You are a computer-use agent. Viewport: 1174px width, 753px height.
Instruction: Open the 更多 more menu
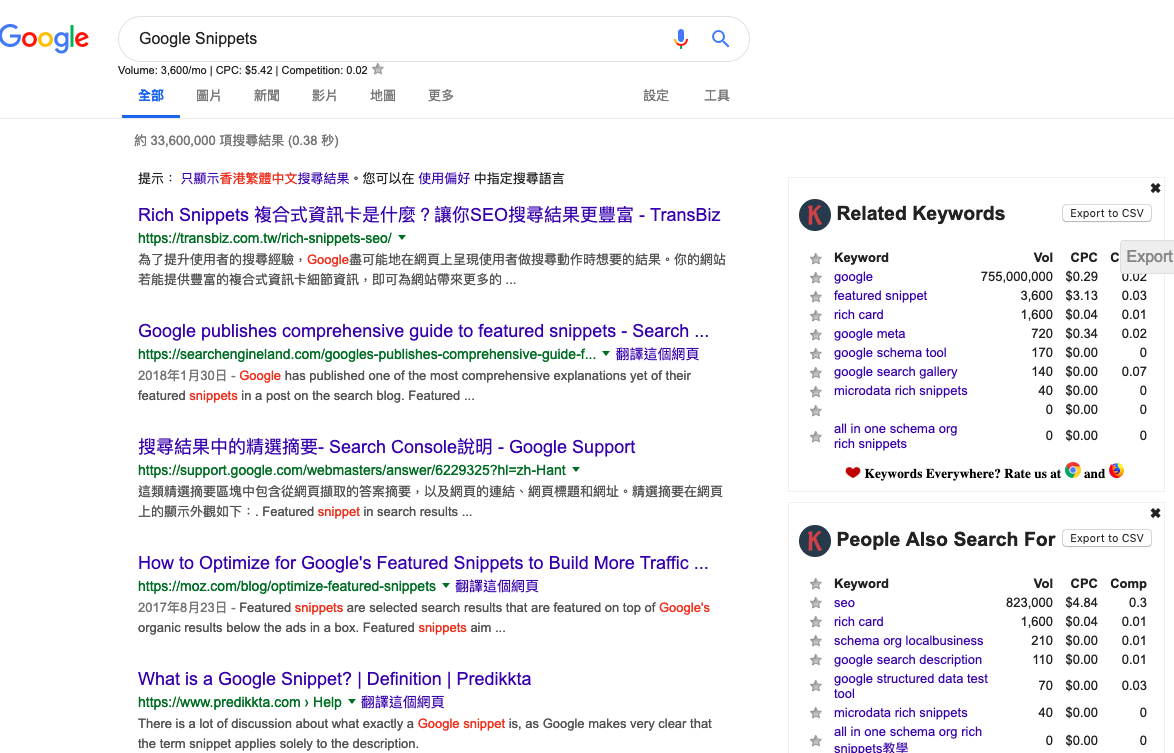click(x=441, y=96)
